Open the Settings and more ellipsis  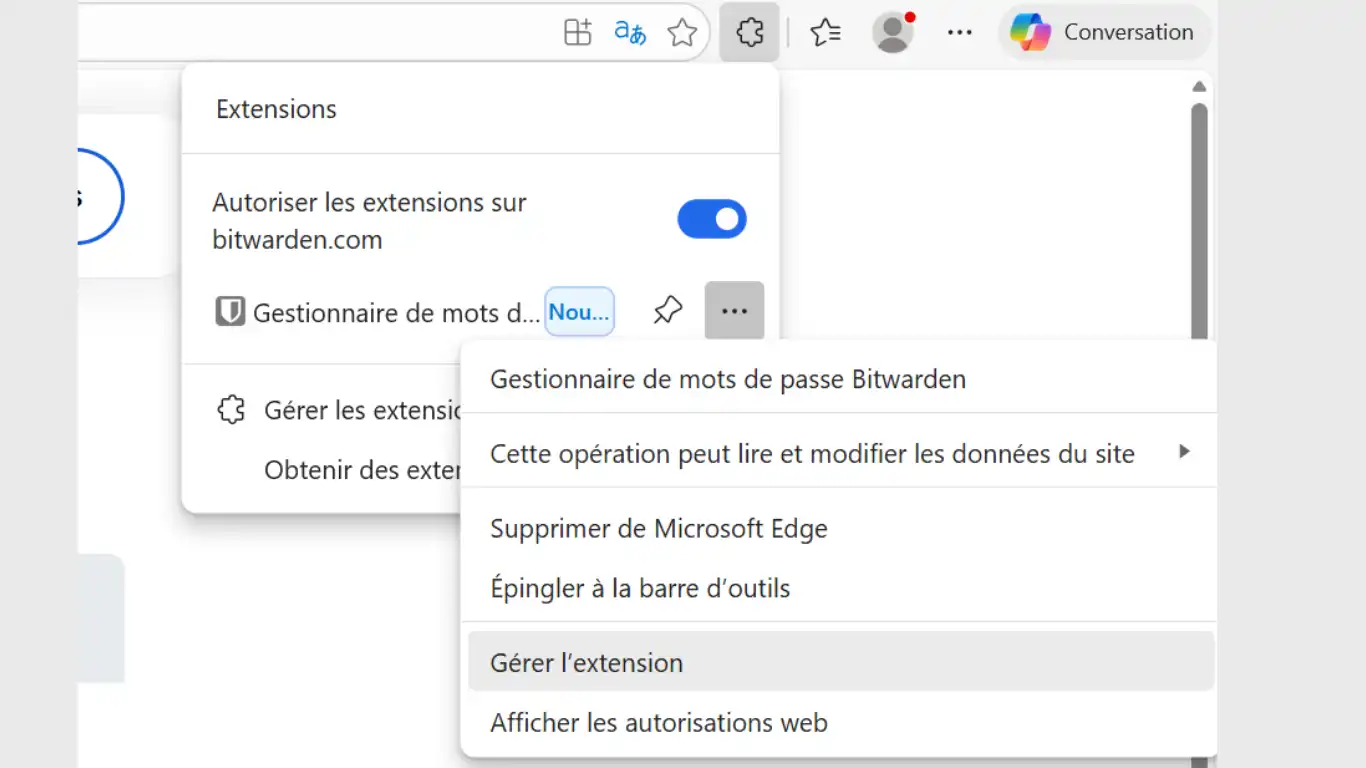pyautogui.click(x=959, y=33)
